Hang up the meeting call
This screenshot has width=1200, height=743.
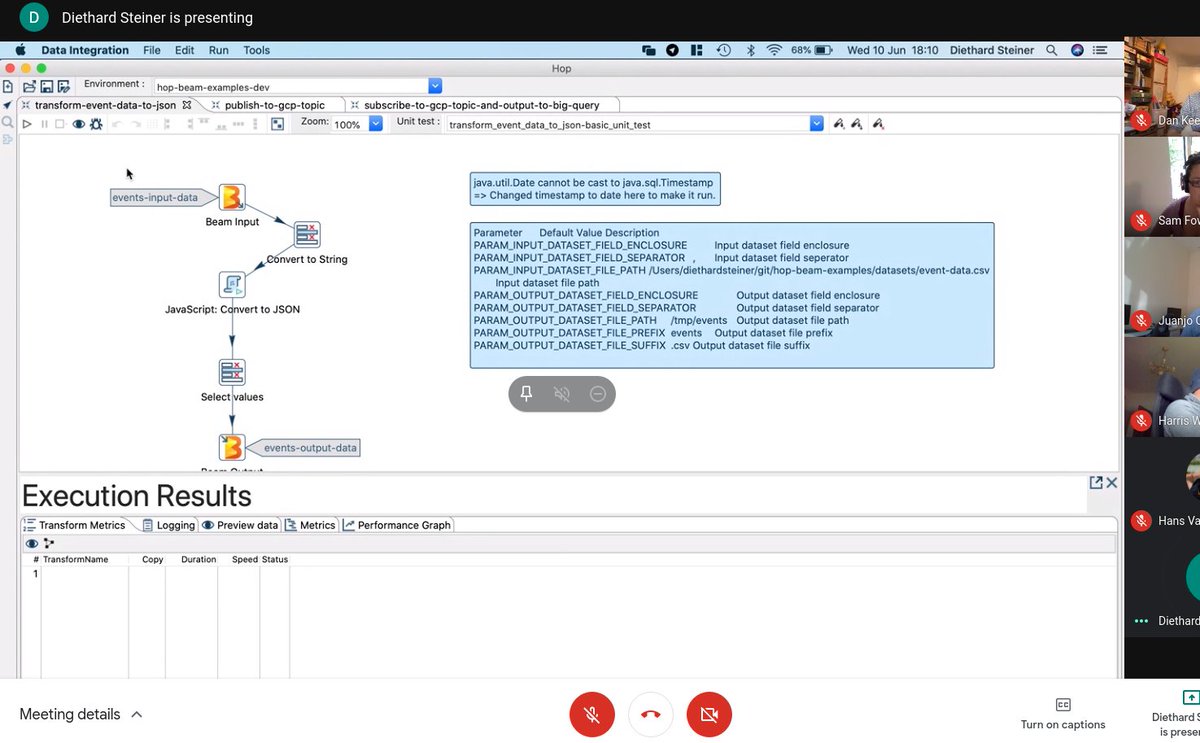pyautogui.click(x=651, y=715)
